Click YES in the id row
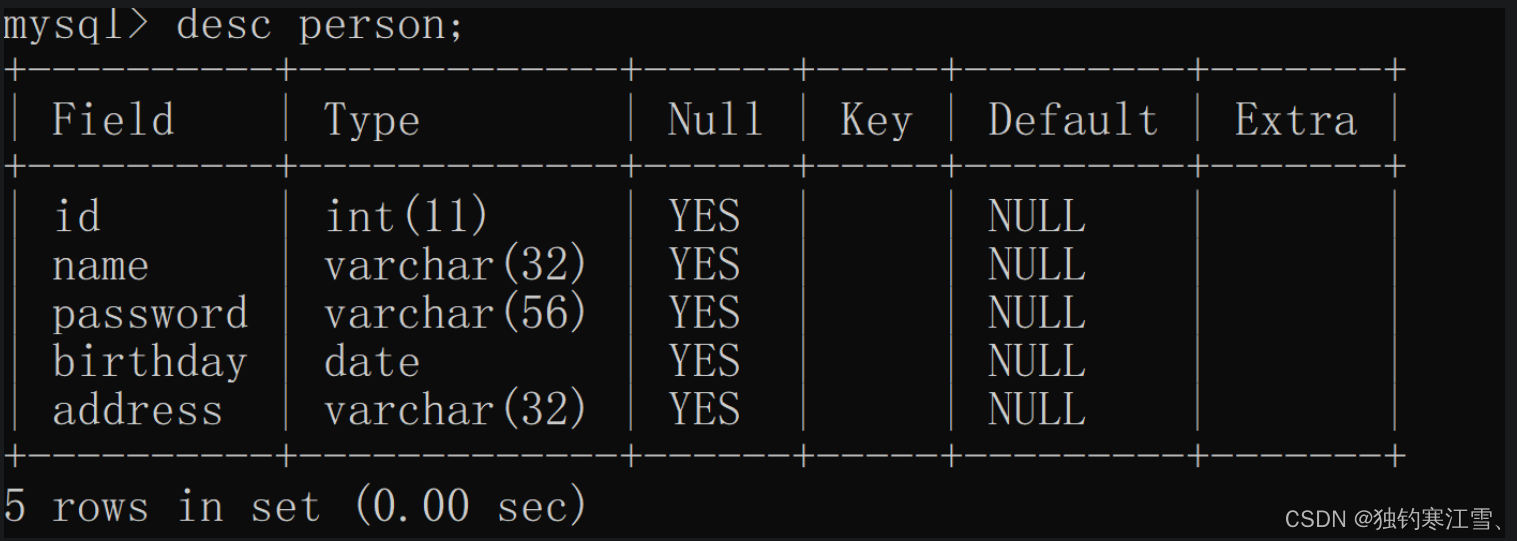This screenshot has width=1517, height=541. pyautogui.click(x=704, y=216)
